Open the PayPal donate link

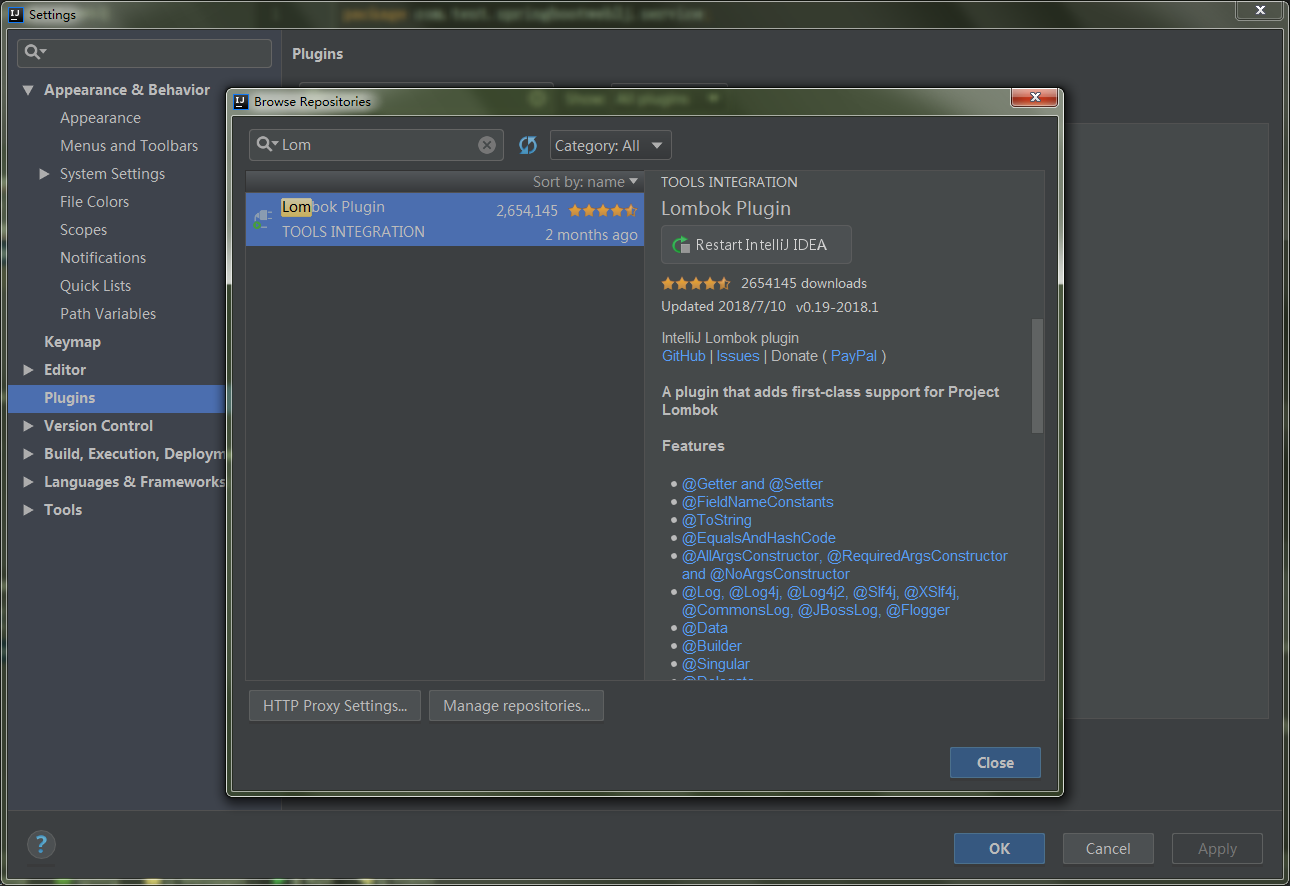click(854, 356)
